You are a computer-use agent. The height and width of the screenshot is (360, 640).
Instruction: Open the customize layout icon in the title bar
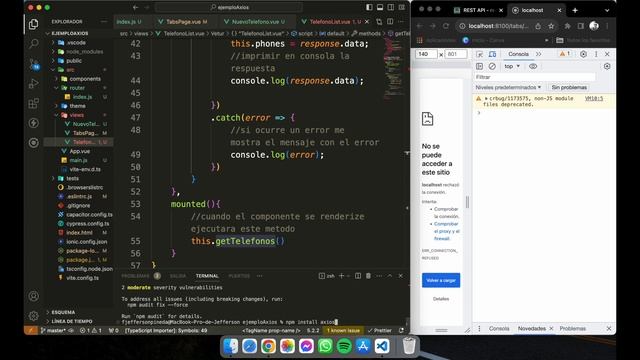[x=402, y=7]
